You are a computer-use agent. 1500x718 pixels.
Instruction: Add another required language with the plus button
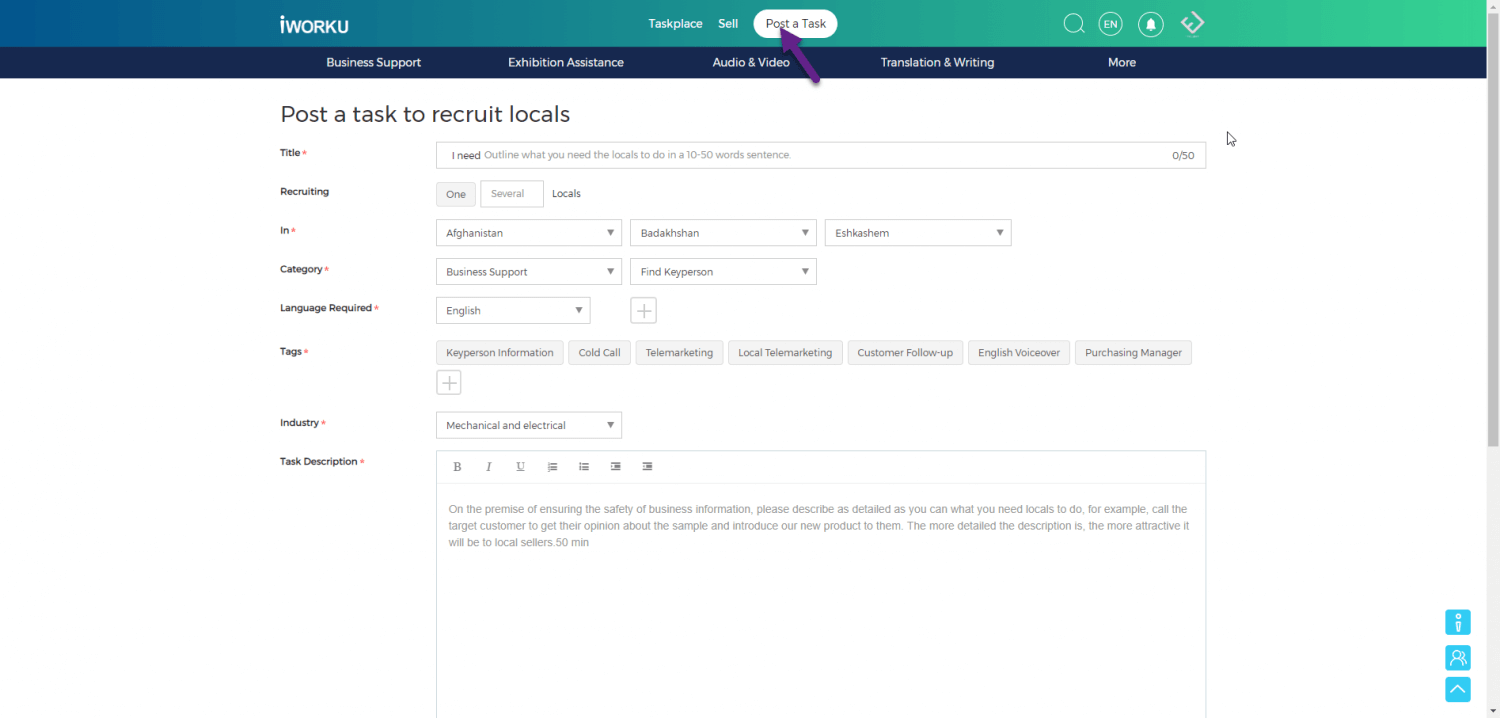pos(643,310)
